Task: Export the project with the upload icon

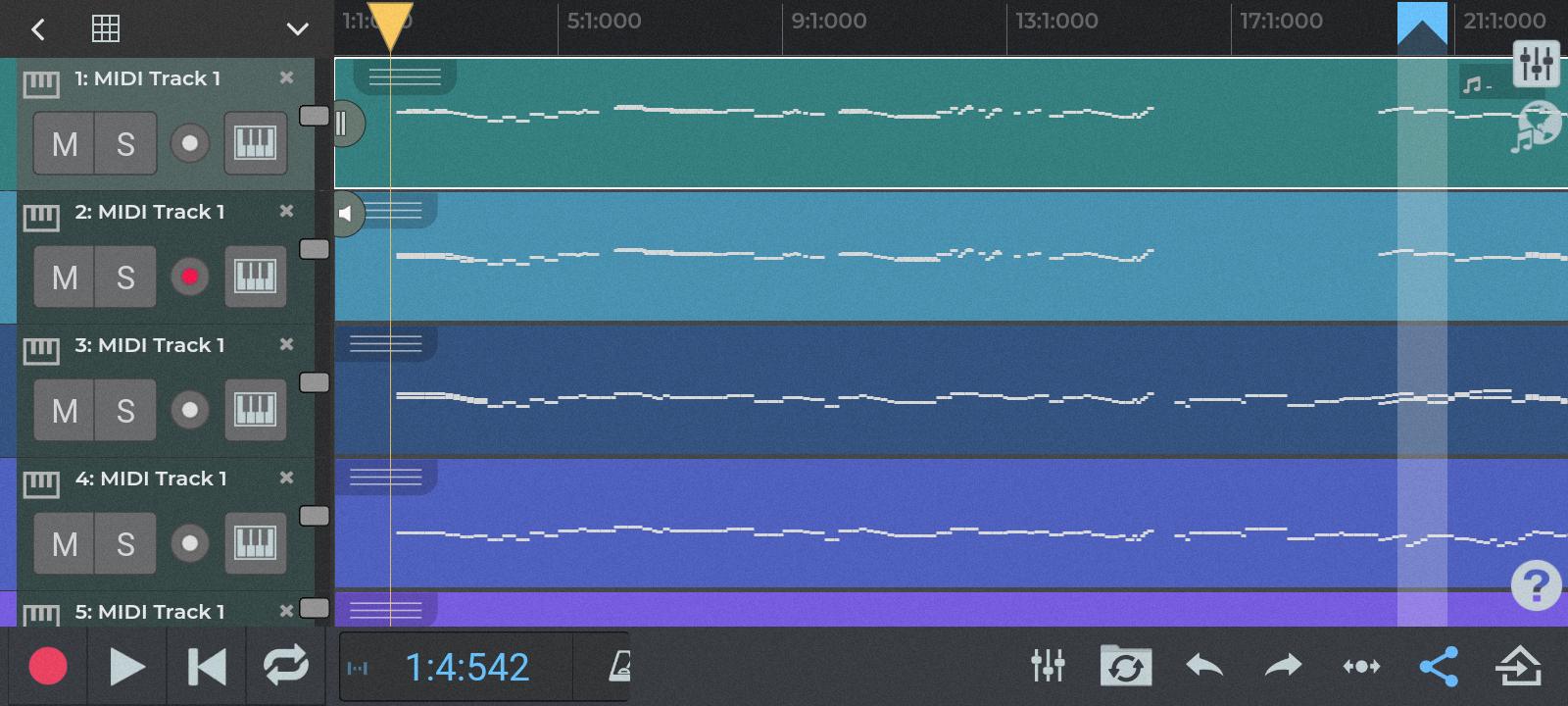Action: [x=1518, y=667]
